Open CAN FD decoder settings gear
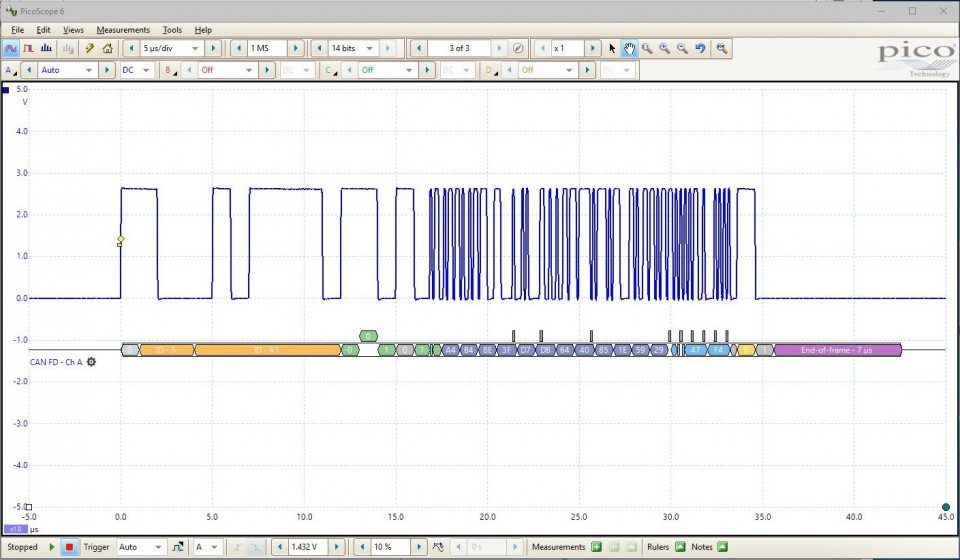Screen dimensions: 960x560 pos(91,362)
